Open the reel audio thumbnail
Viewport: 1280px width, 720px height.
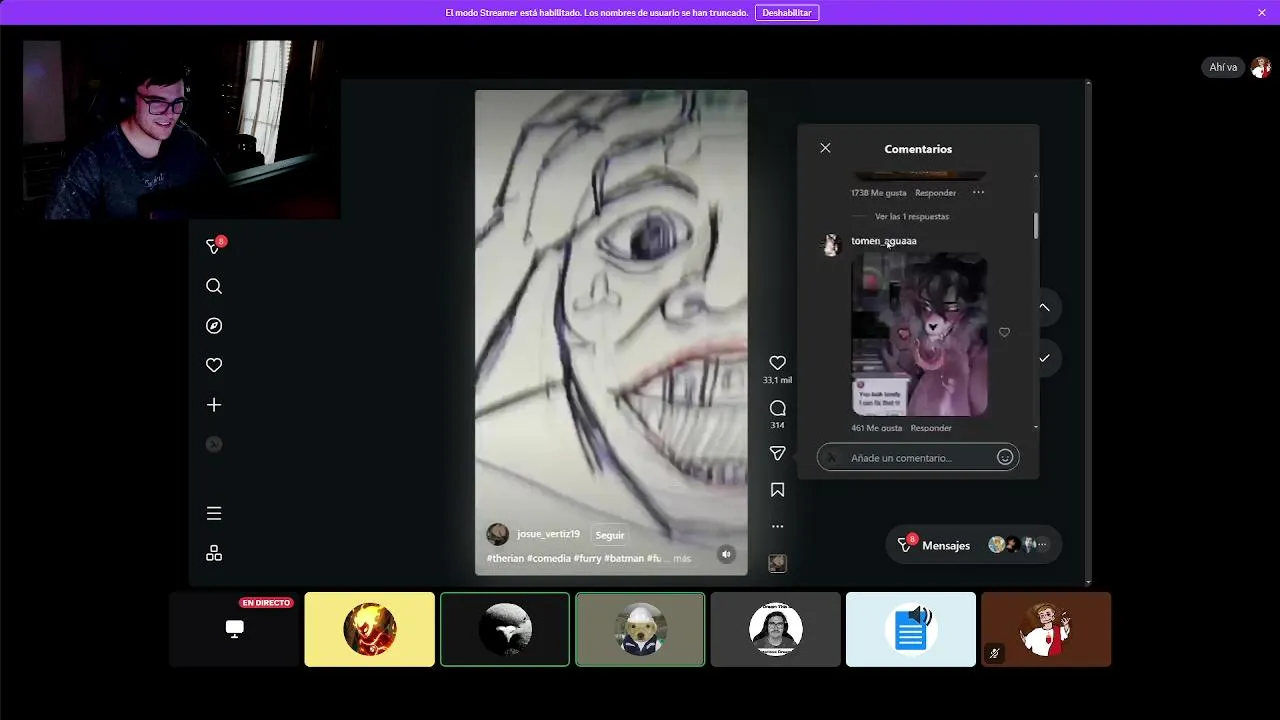777,563
